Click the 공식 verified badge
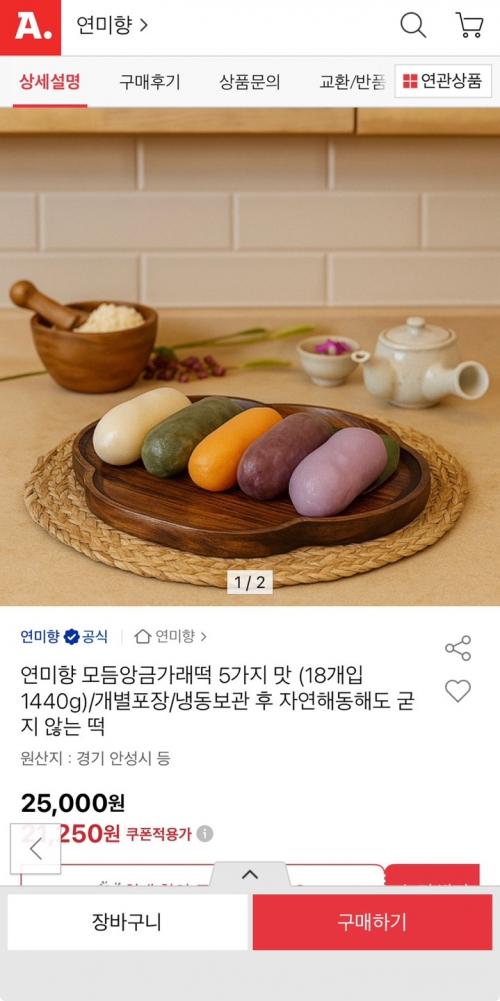Image resolution: width=500 pixels, height=1001 pixels. (x=86, y=636)
